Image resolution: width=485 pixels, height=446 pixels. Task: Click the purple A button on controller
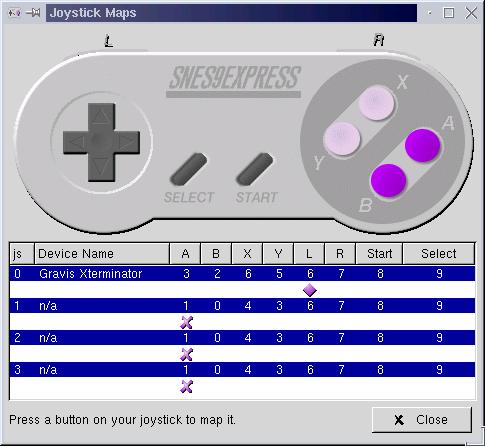point(423,145)
